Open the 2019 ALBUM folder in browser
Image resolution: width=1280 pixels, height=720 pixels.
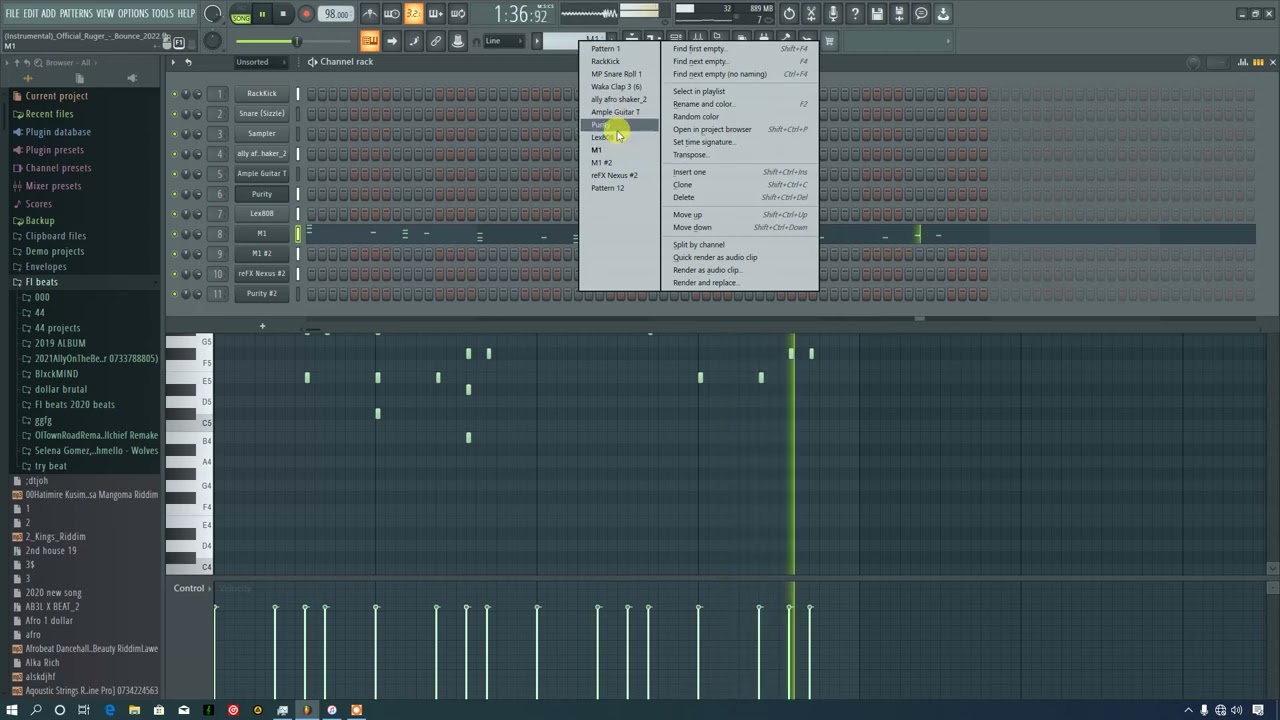pos(60,343)
